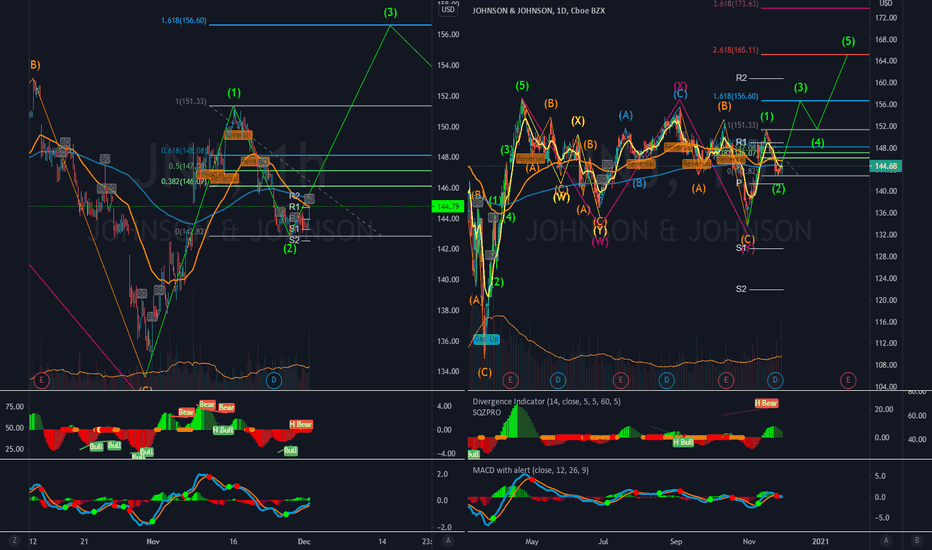Click Dec on left chart time axis

[x=304, y=541]
